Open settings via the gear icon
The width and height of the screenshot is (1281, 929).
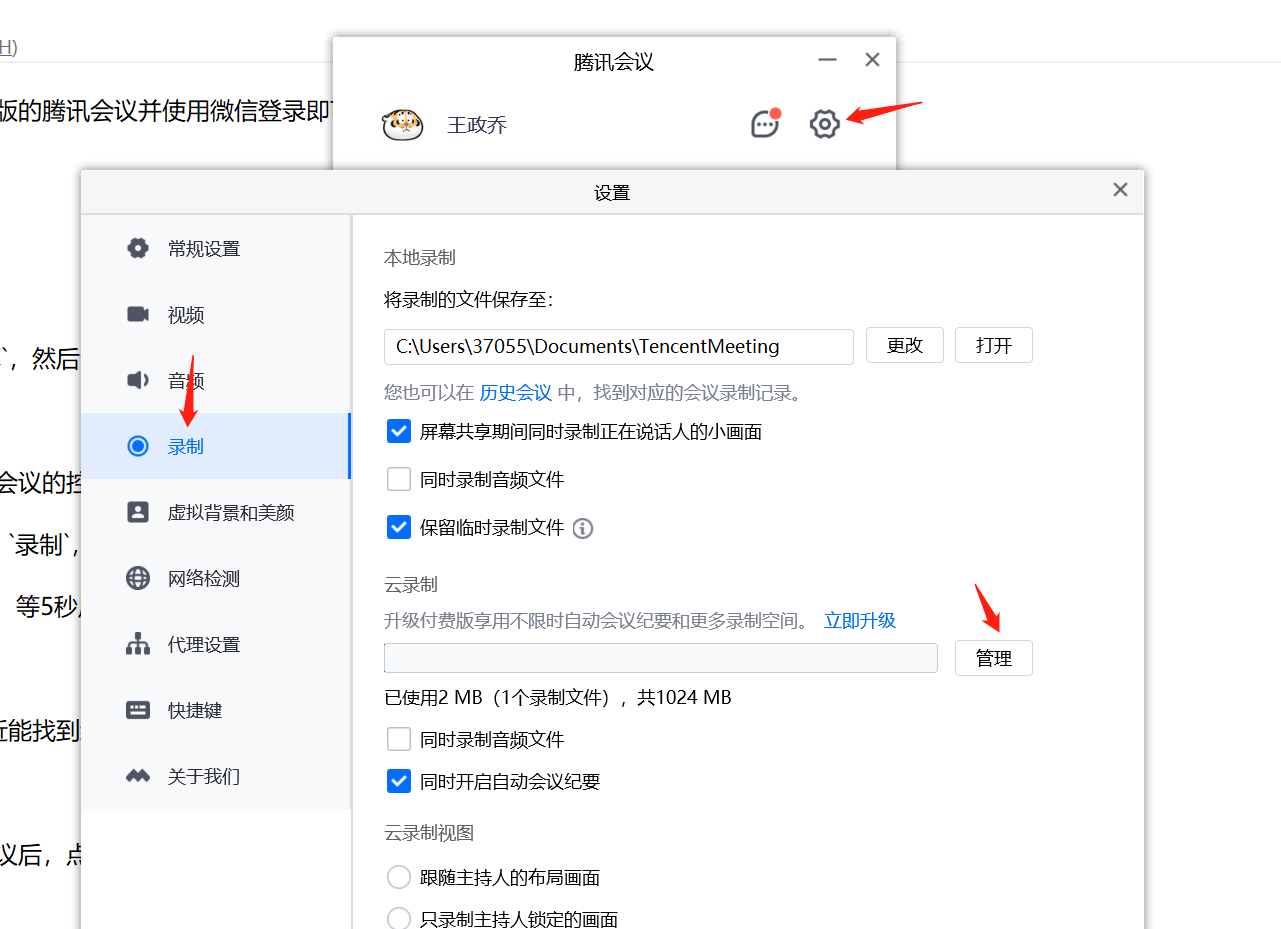pos(824,125)
